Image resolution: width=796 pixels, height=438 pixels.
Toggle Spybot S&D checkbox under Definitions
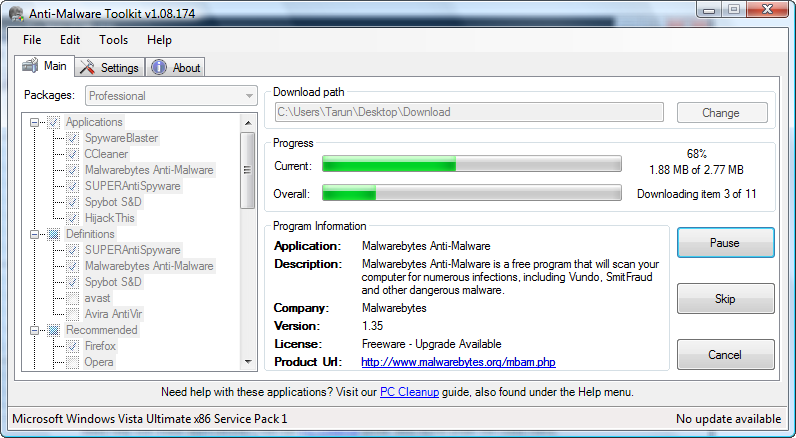coord(73,282)
